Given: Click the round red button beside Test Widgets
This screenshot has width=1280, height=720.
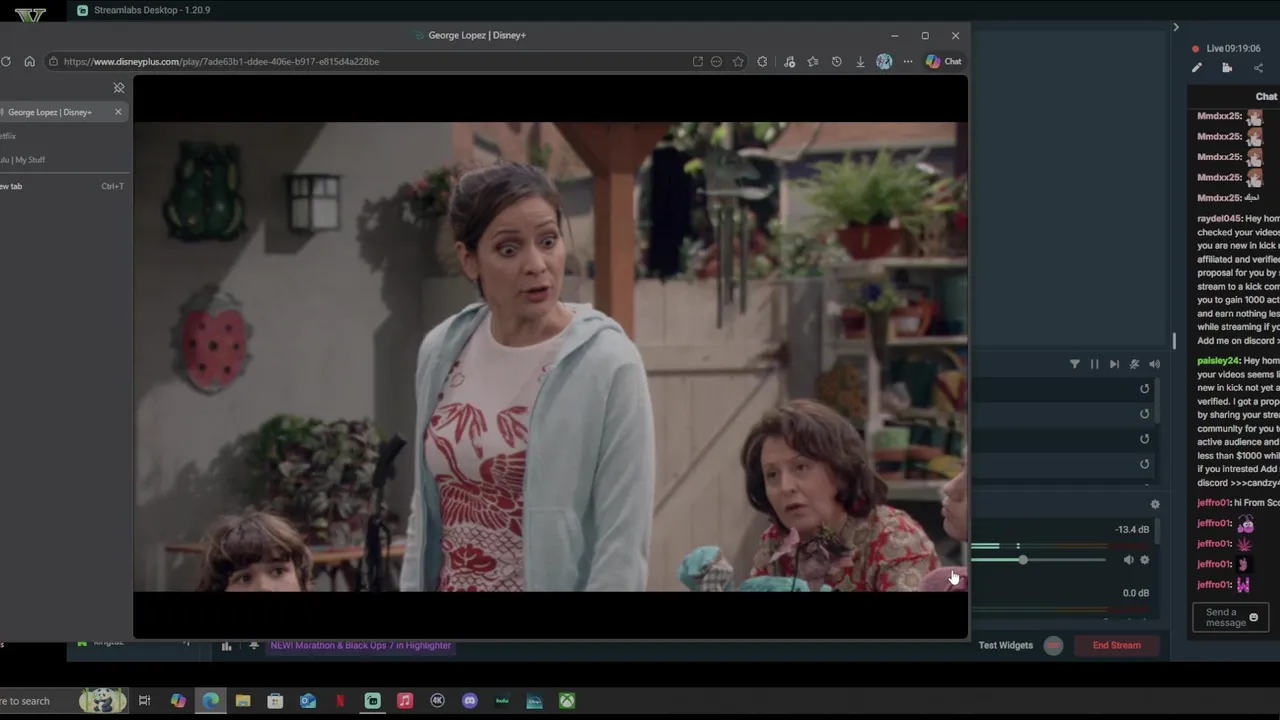Looking at the screenshot, I should (1053, 646).
